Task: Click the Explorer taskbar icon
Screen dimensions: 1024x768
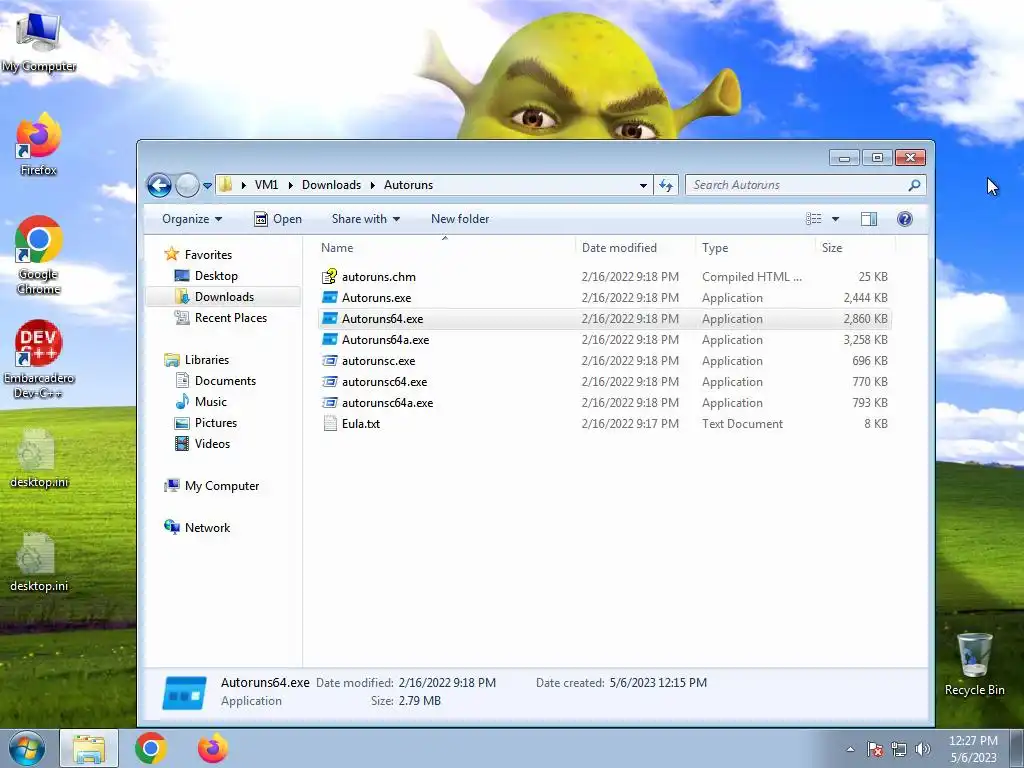Action: click(89, 748)
